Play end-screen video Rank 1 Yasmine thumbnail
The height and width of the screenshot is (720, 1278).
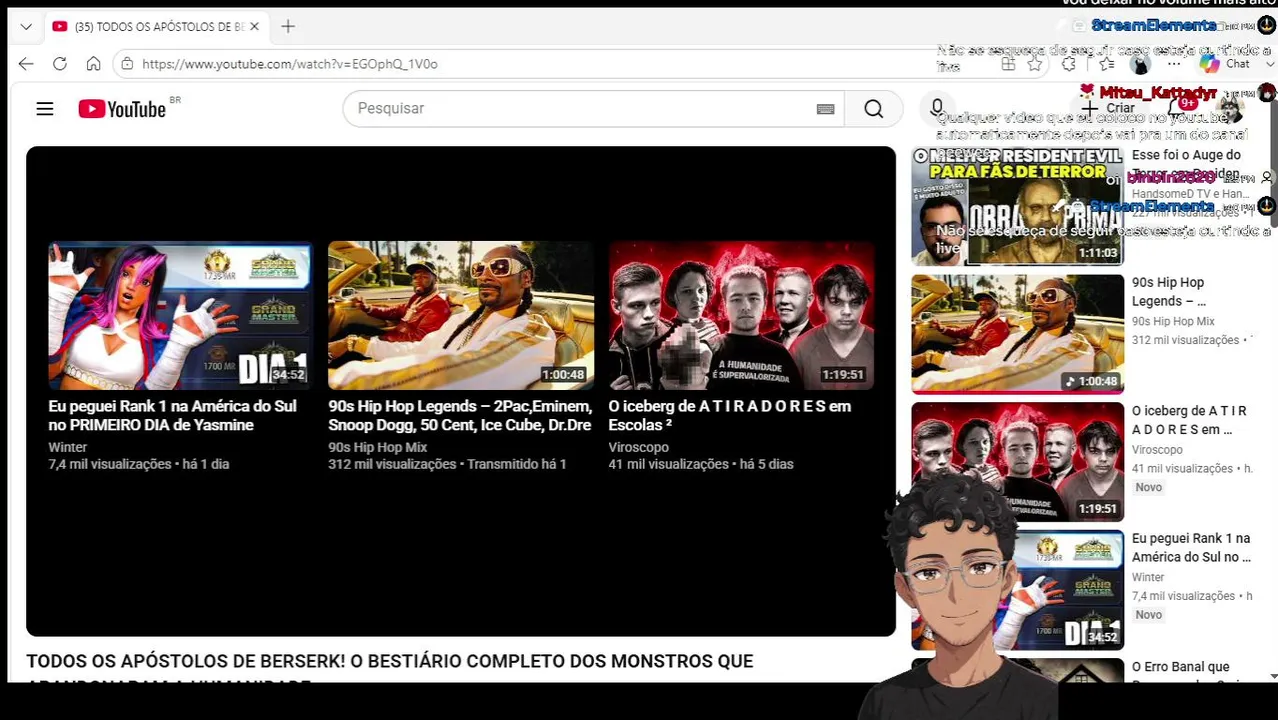click(180, 315)
